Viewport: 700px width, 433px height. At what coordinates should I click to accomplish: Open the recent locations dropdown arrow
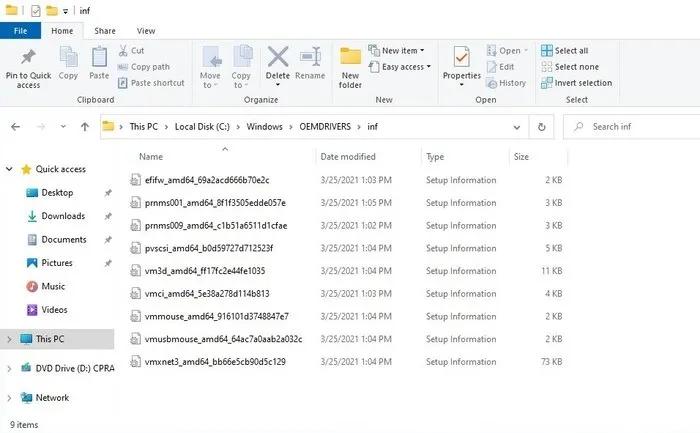click(x=63, y=127)
